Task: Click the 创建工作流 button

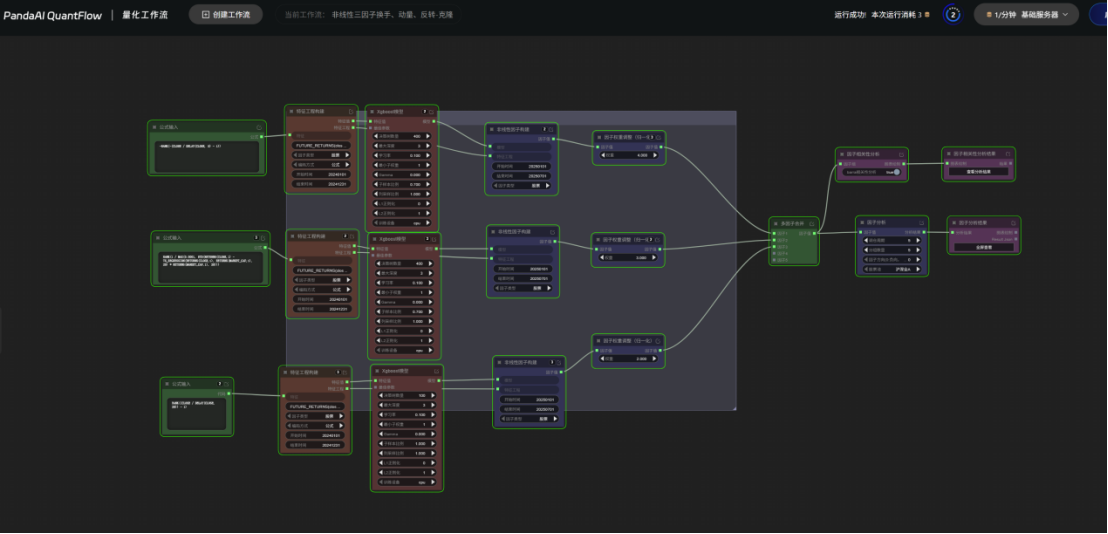Action: pos(225,15)
